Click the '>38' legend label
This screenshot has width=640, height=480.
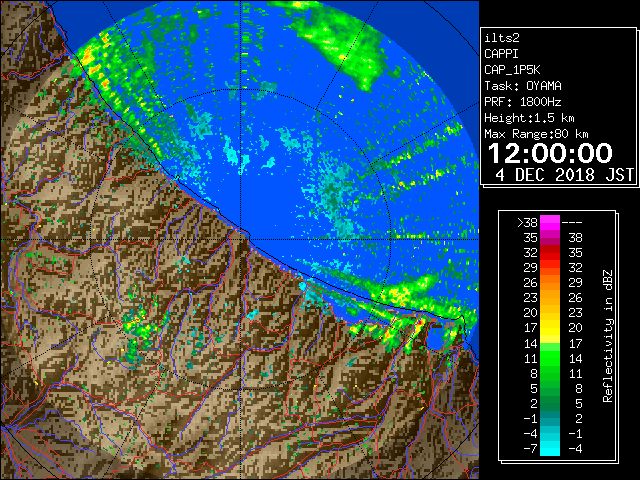pyautogui.click(x=527, y=223)
